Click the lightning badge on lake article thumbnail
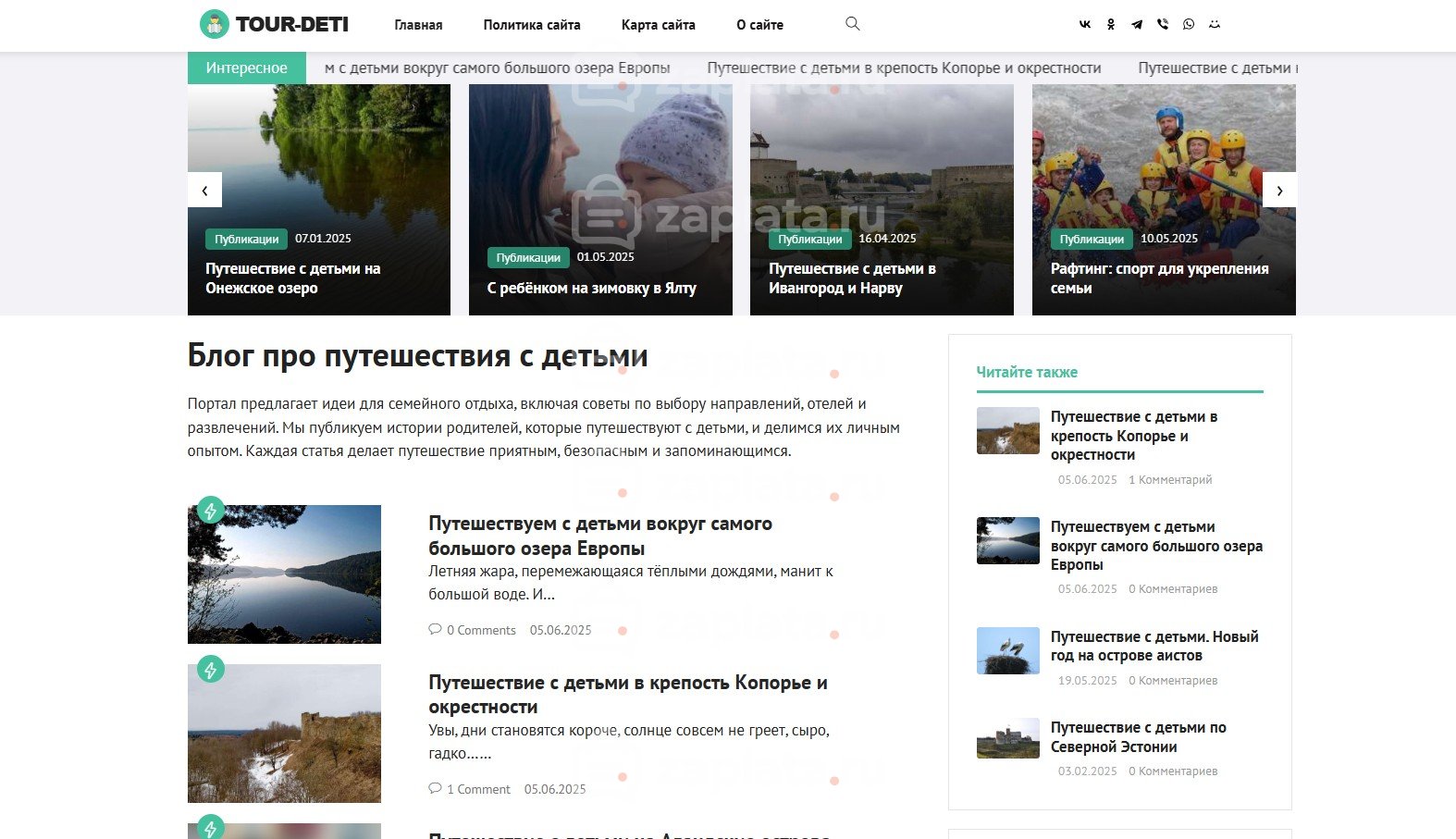1456x839 pixels. tap(211, 510)
